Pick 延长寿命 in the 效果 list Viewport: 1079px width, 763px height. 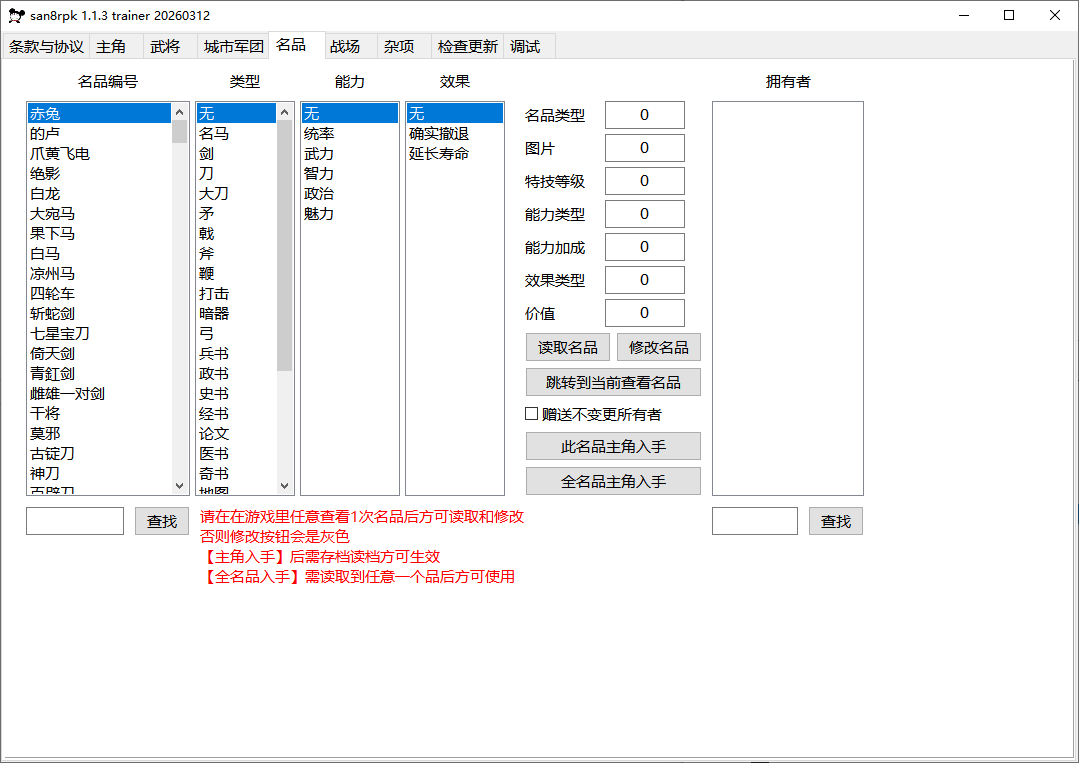[439, 153]
